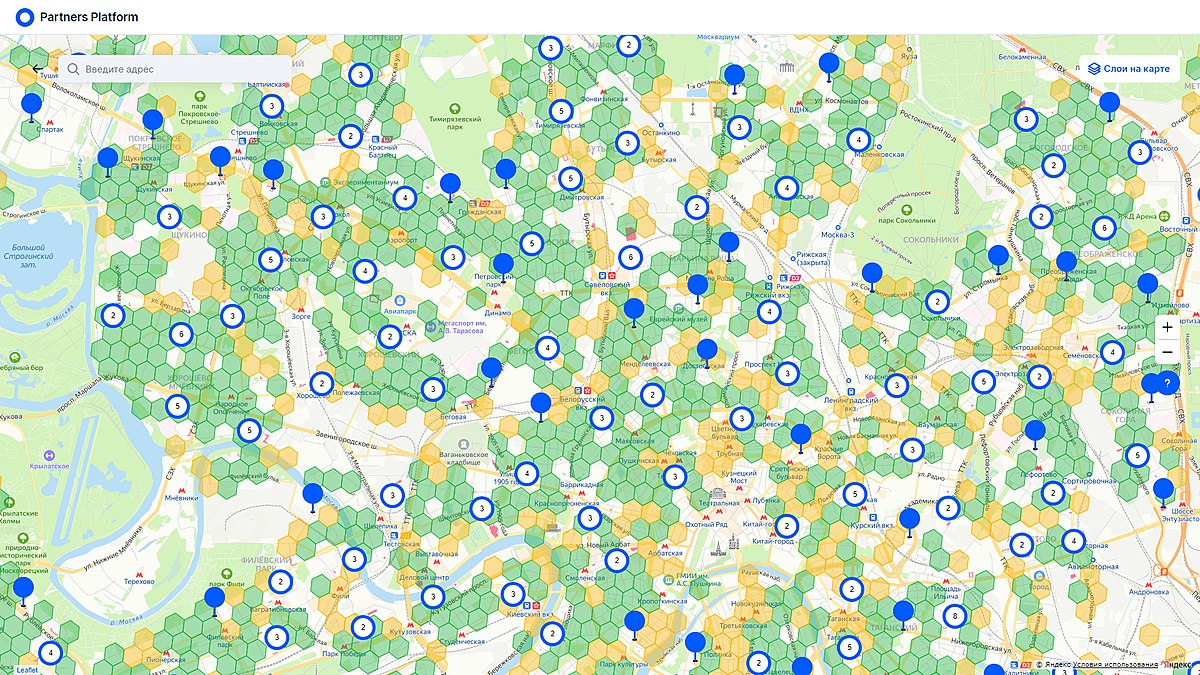Select the pin near Шоссе Энтузиастов
The height and width of the screenshot is (675, 1200).
tap(1163, 490)
